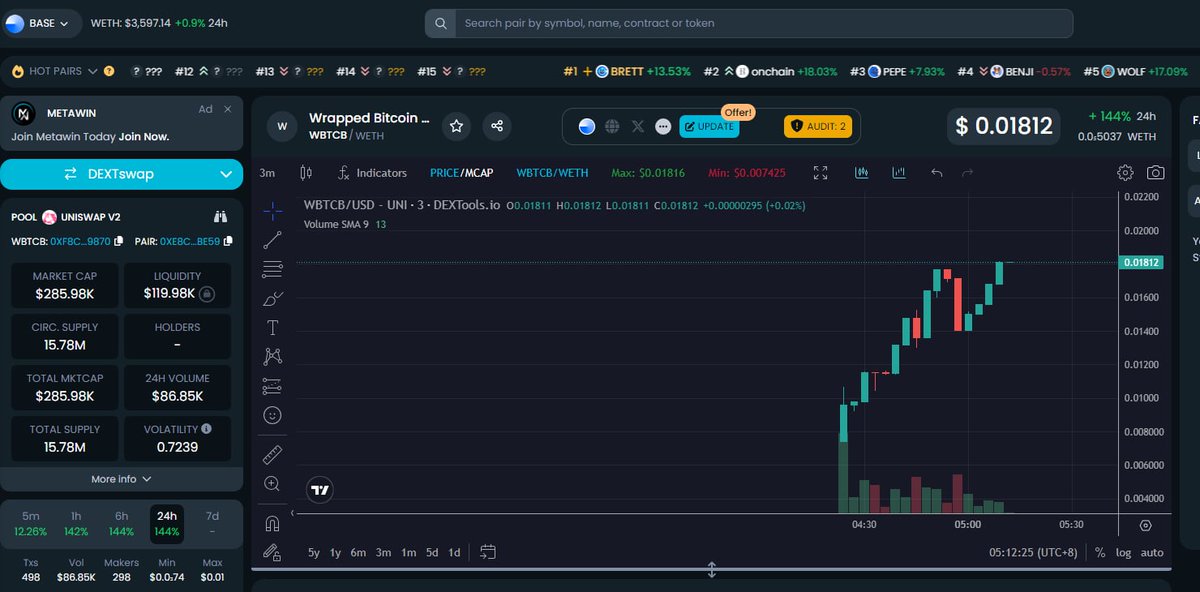Open the candlestick chart style menu
1200x592 pixels.
[306, 173]
